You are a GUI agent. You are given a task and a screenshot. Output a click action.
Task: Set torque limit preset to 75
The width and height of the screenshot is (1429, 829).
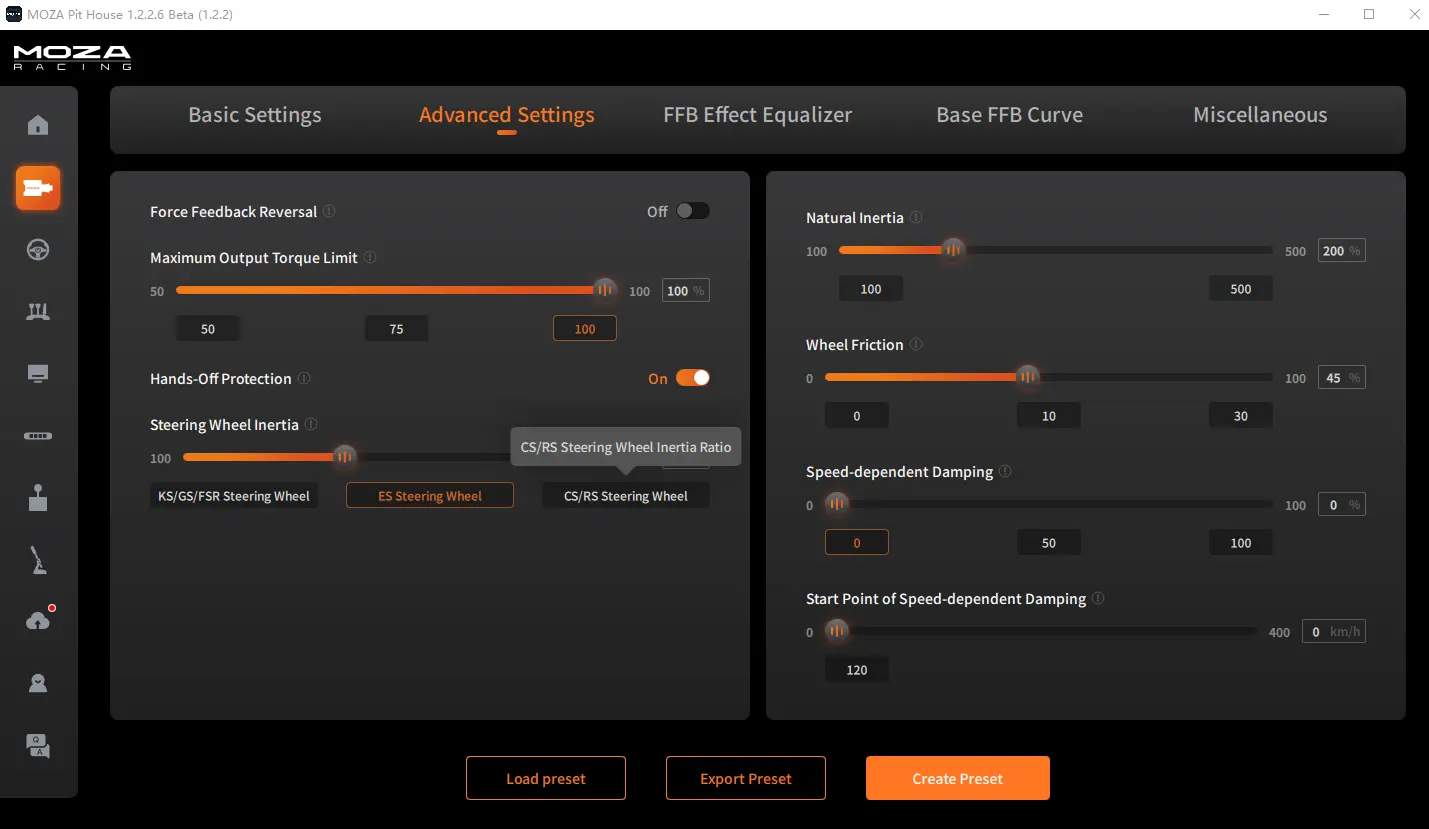pyautogui.click(x=396, y=329)
